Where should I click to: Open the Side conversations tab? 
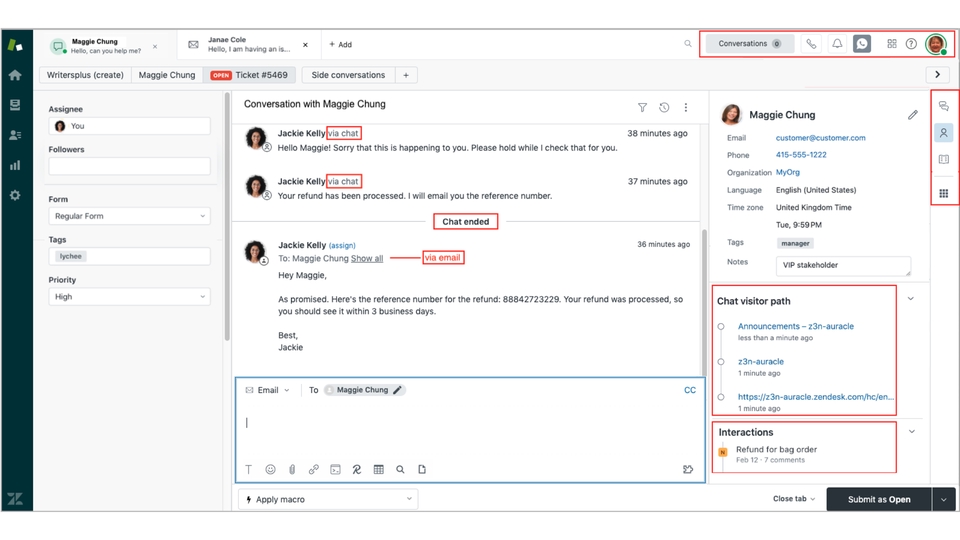pyautogui.click(x=348, y=75)
